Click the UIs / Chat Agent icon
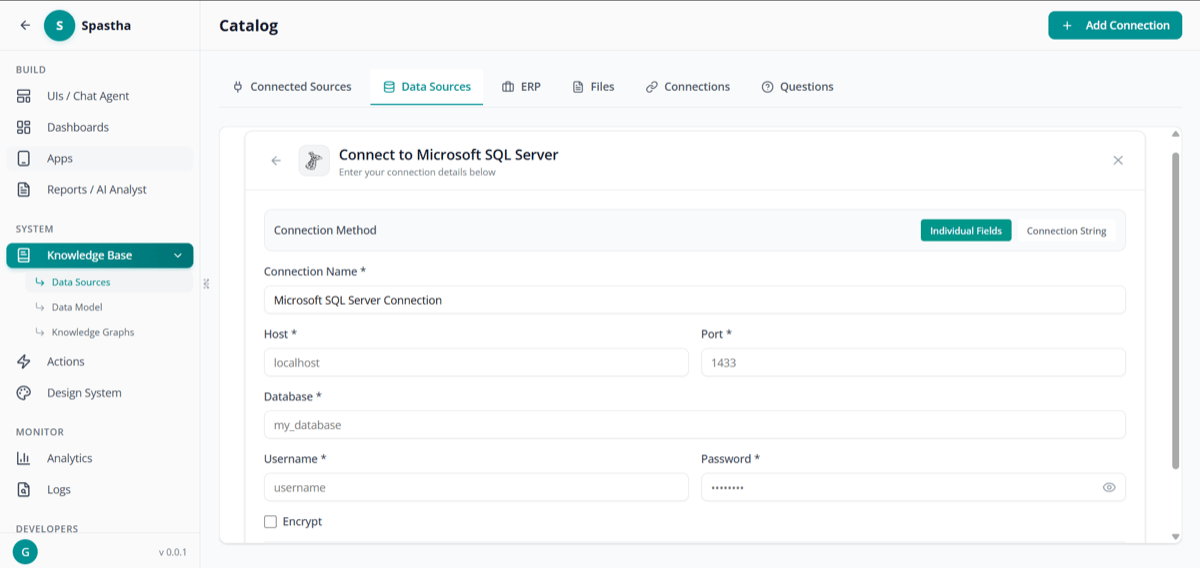Screen dimensions: 1200x568 24,96
